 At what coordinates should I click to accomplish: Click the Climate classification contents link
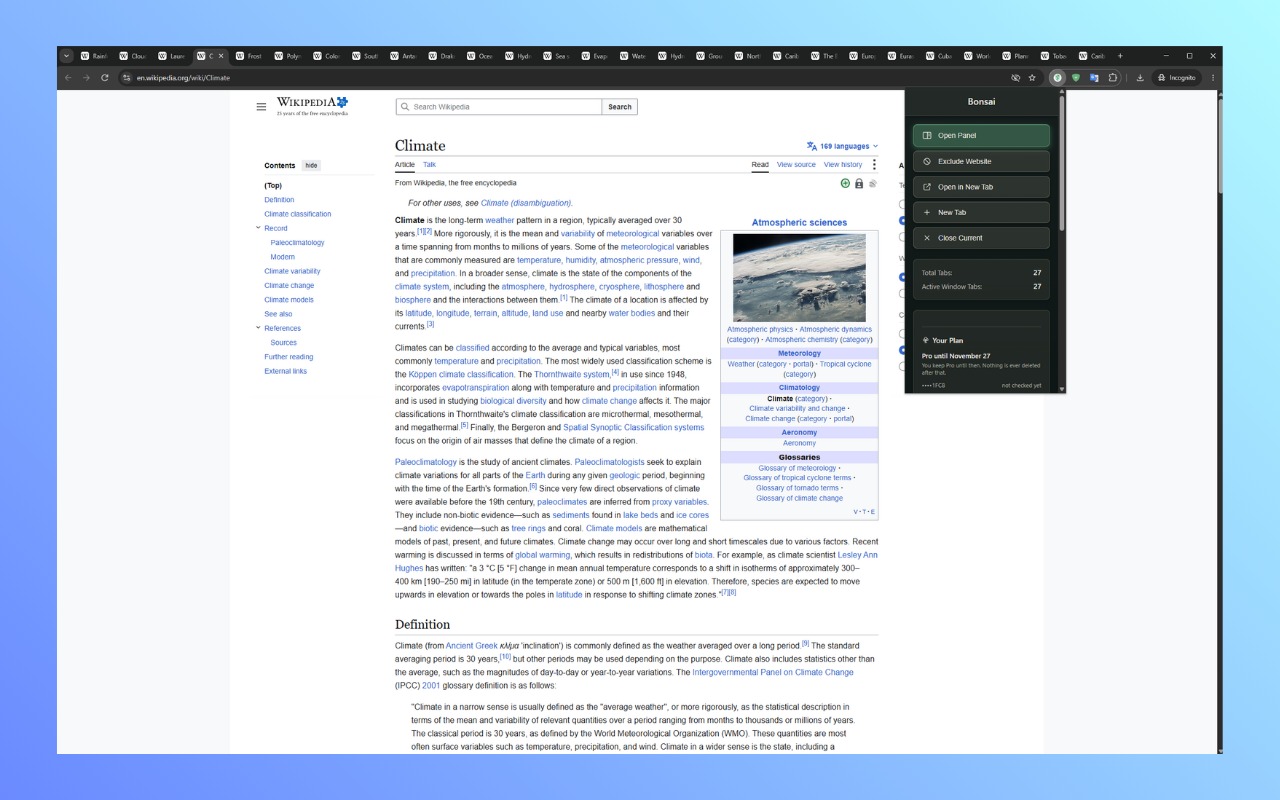(297, 214)
